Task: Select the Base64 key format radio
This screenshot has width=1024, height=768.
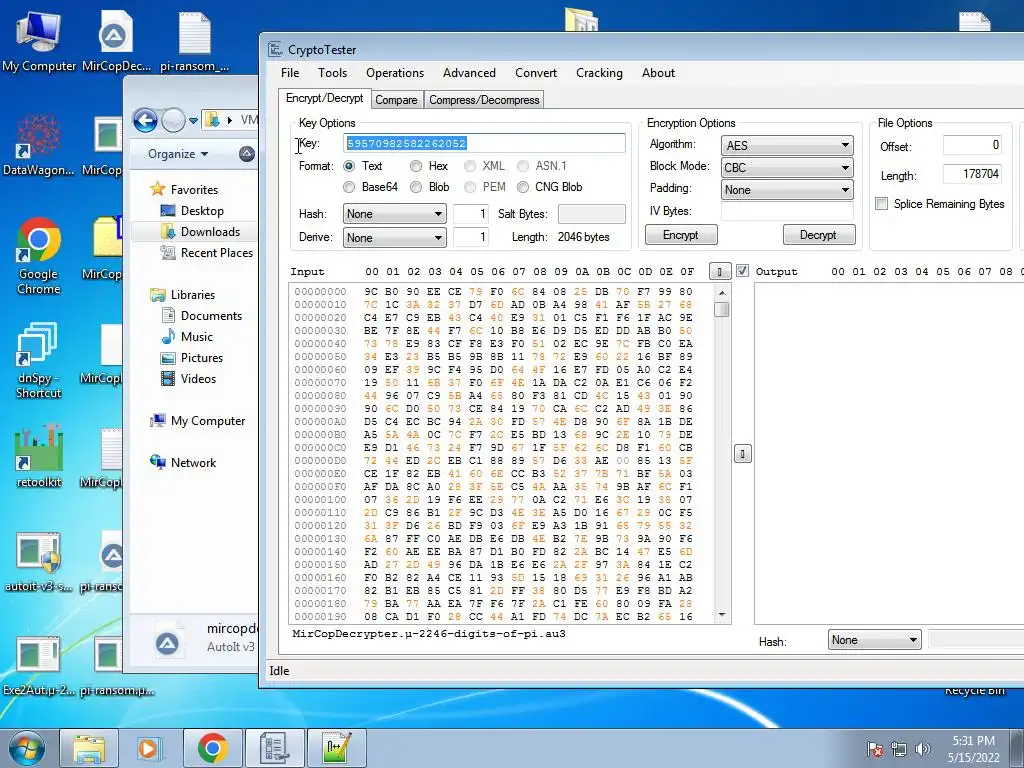Action: tap(349, 187)
